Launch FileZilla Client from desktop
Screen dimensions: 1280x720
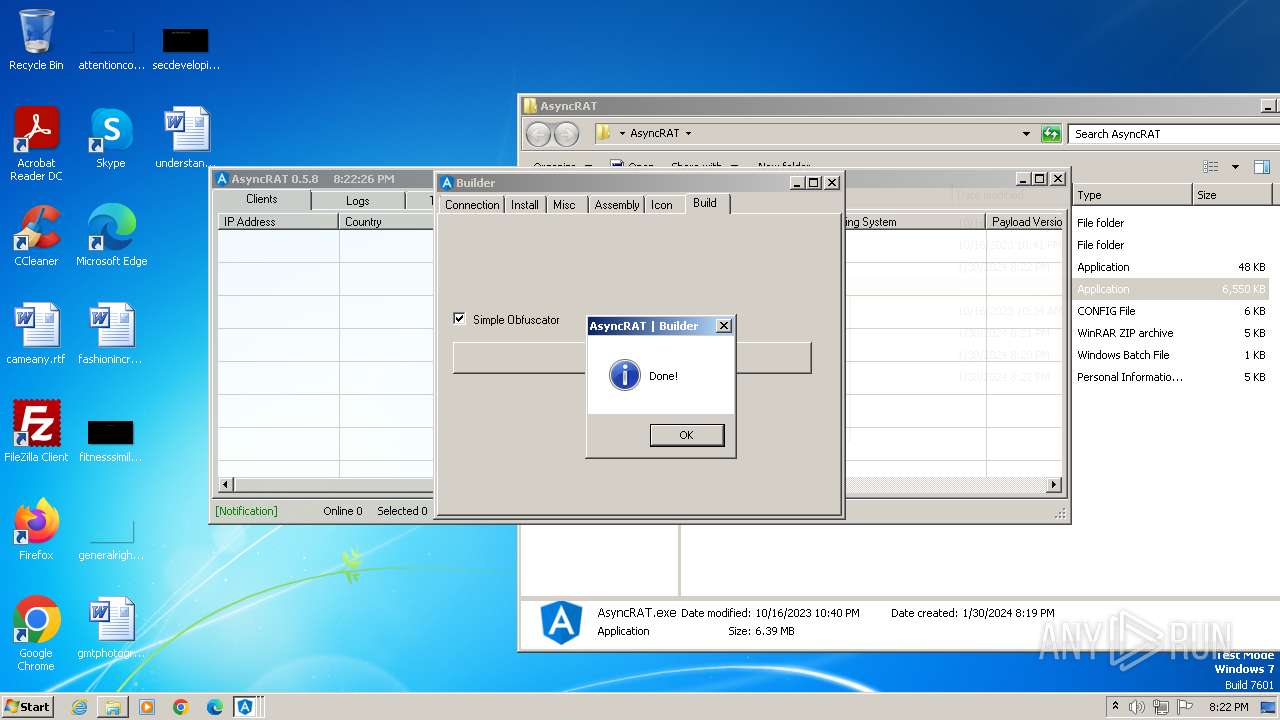(x=36, y=432)
